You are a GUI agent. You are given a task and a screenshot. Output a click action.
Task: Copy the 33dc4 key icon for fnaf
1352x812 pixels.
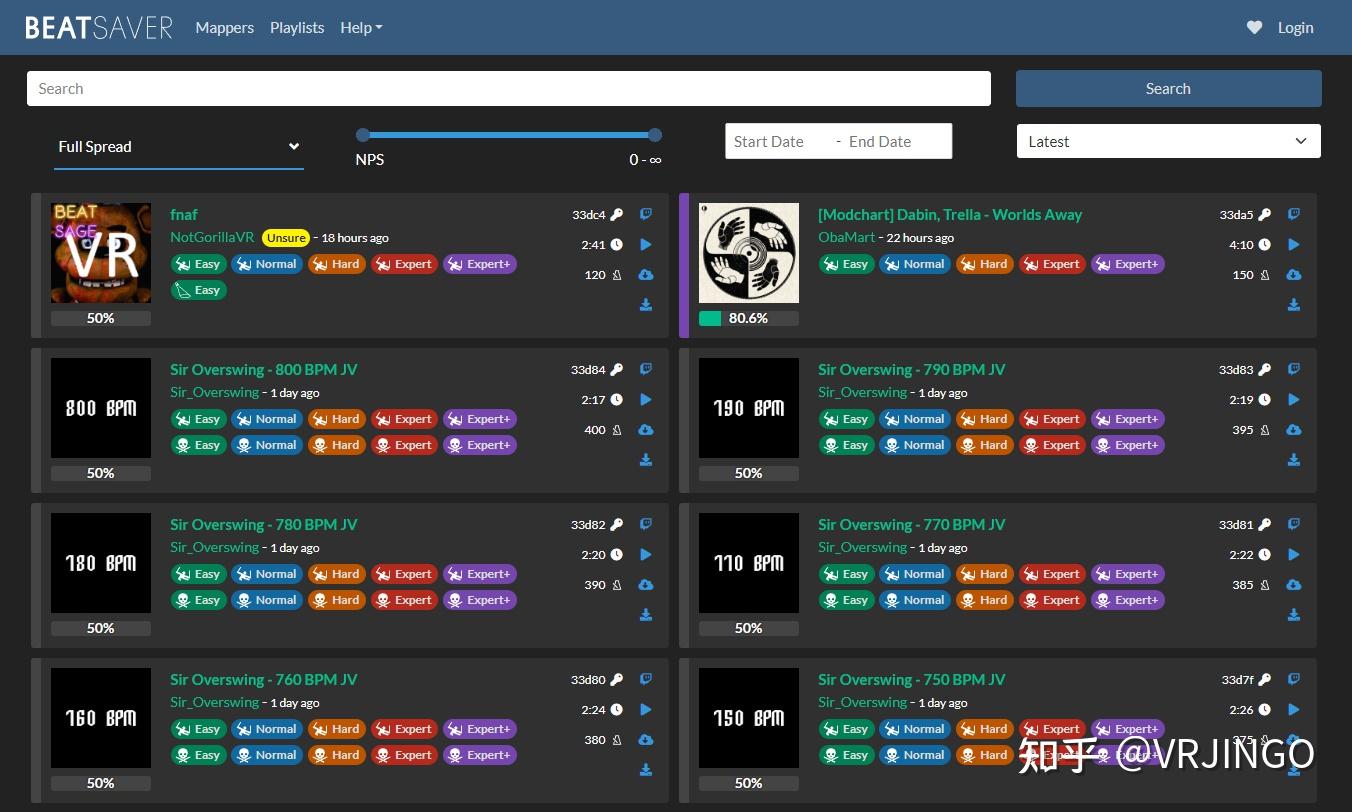coord(617,215)
